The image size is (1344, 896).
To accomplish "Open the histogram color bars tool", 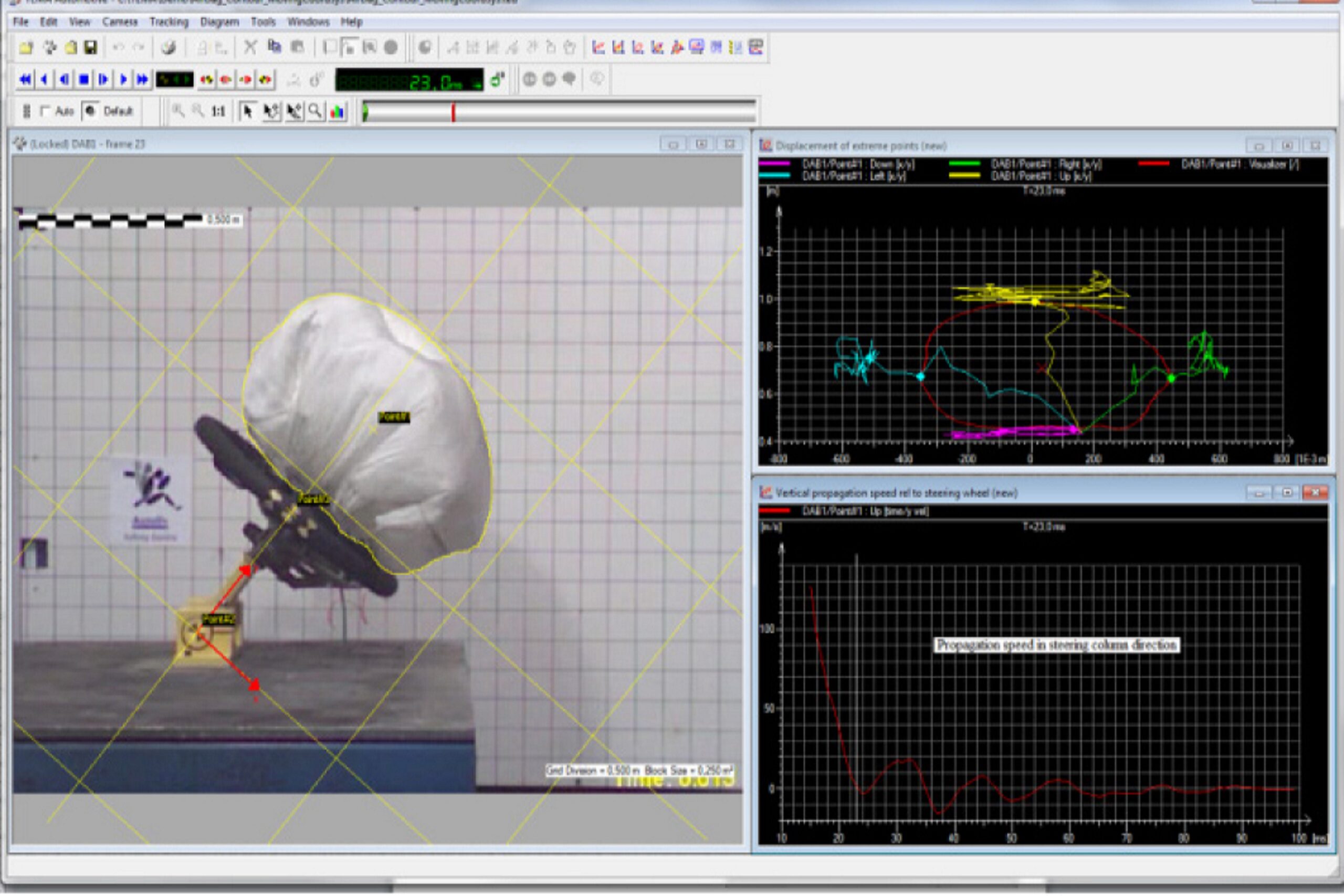I will tap(337, 111).
